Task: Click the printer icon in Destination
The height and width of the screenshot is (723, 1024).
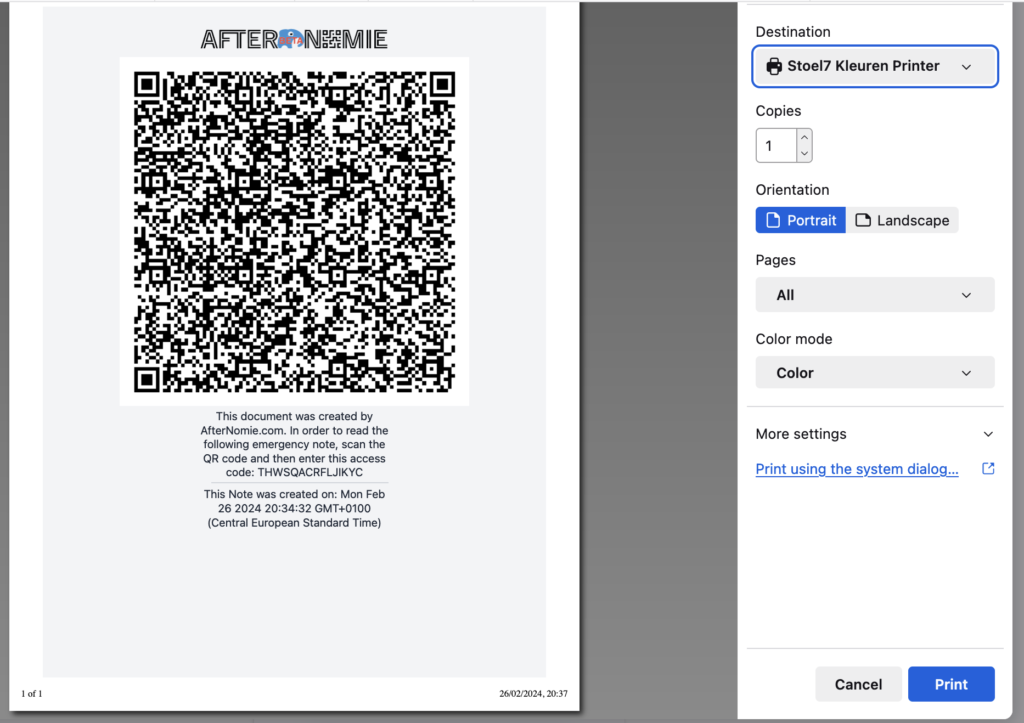Action: click(774, 66)
